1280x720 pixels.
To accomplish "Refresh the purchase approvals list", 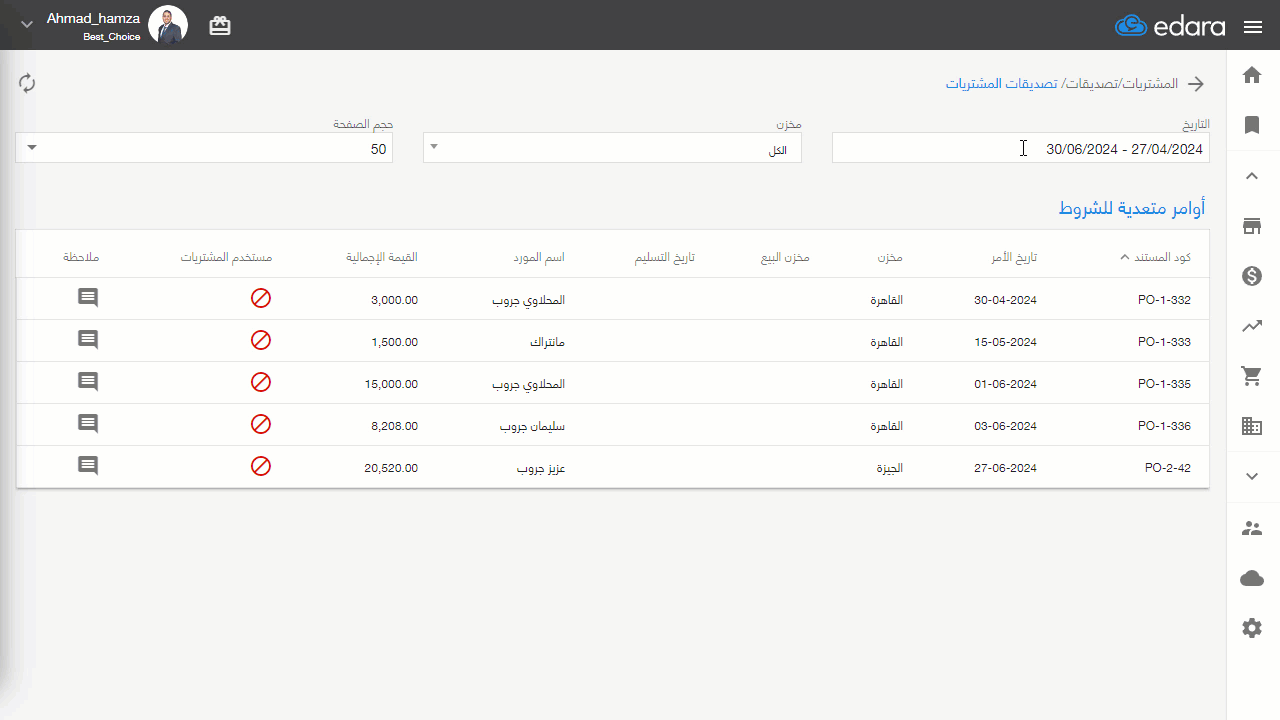I will click(27, 83).
